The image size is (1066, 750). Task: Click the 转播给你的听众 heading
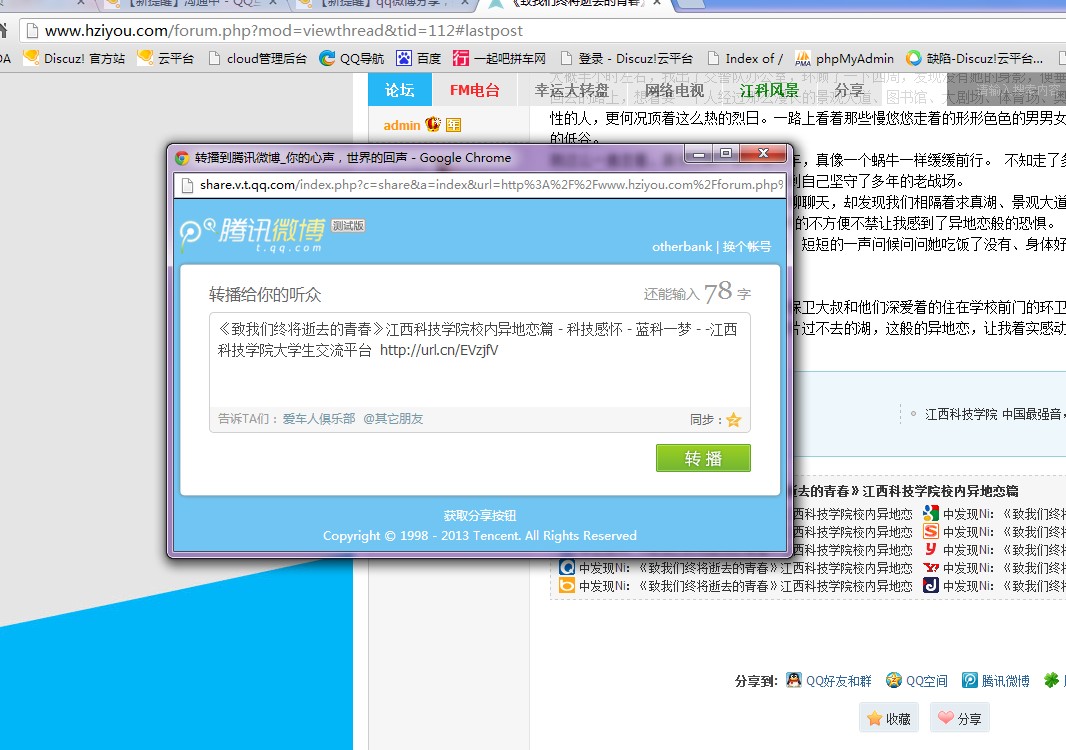click(265, 294)
